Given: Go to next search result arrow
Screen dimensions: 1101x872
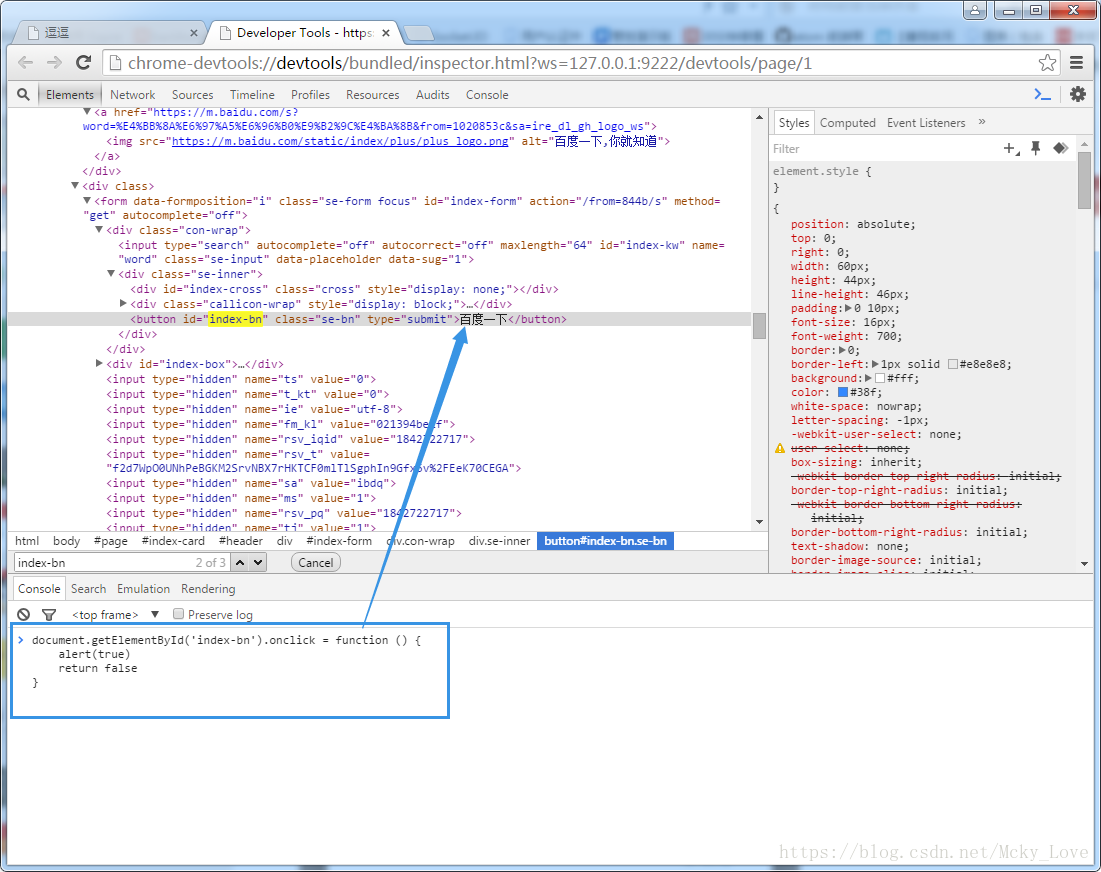Looking at the screenshot, I should (258, 562).
